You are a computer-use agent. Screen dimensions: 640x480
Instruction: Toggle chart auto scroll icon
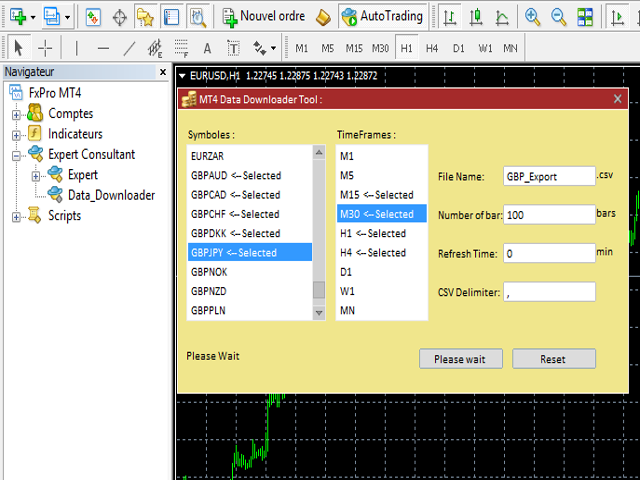(x=617, y=17)
